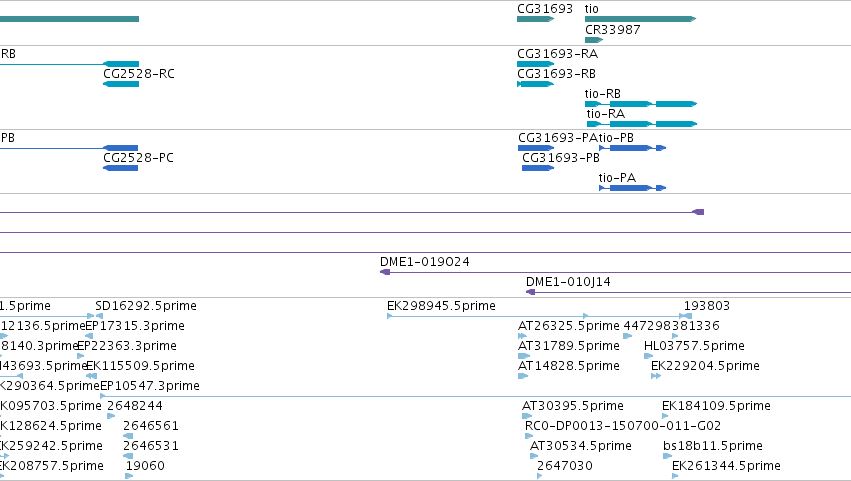
Task: Click the tio-PB protein label
Action: [616, 138]
